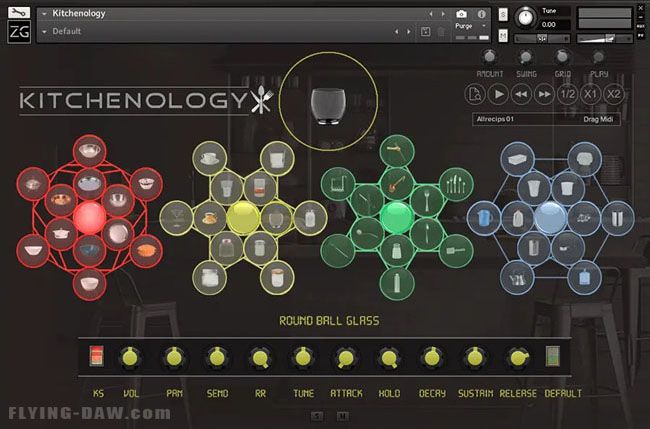Select the plastic container box in blue cluster
The width and height of the screenshot is (650, 429).
(517, 159)
